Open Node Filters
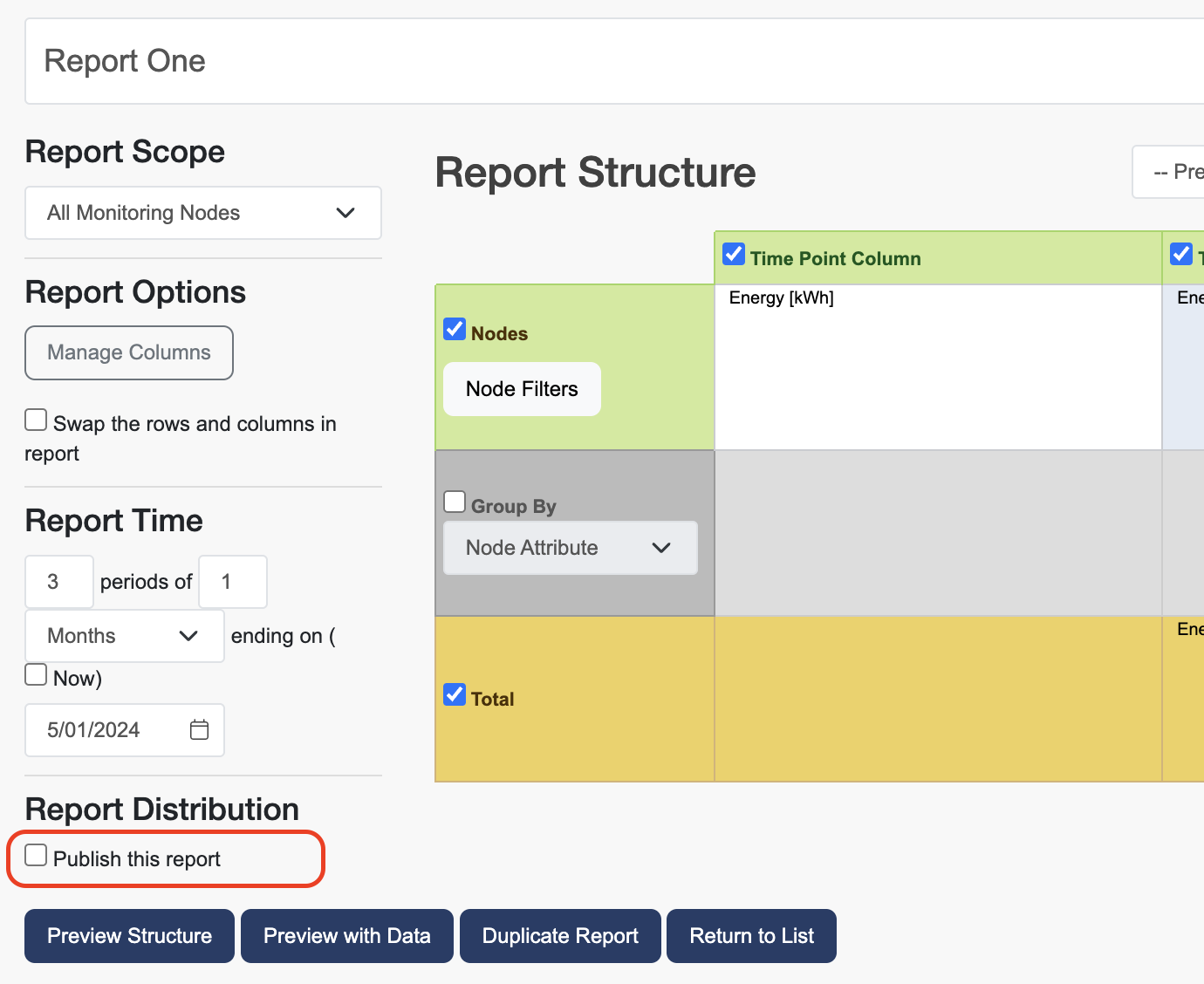1204x984 pixels. [x=522, y=389]
